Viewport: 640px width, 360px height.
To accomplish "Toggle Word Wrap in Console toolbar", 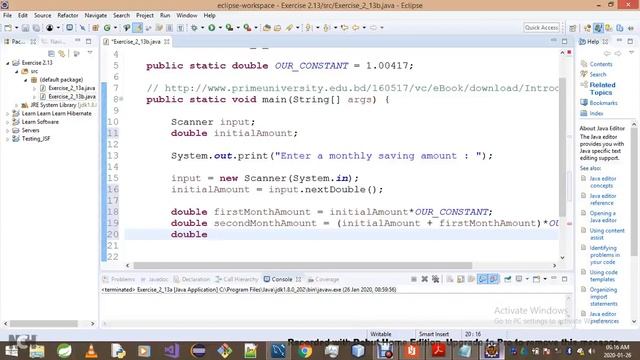I will 471,279.
